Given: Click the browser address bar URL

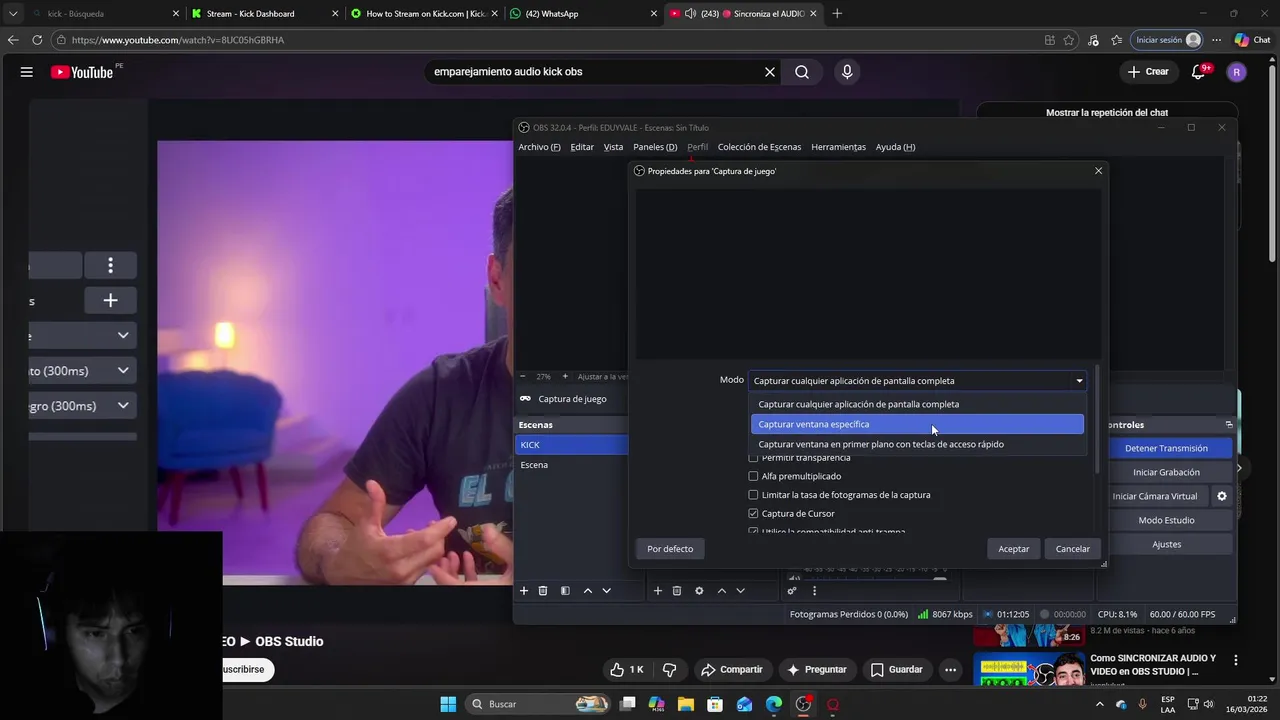Looking at the screenshot, I should pyautogui.click(x=178, y=40).
